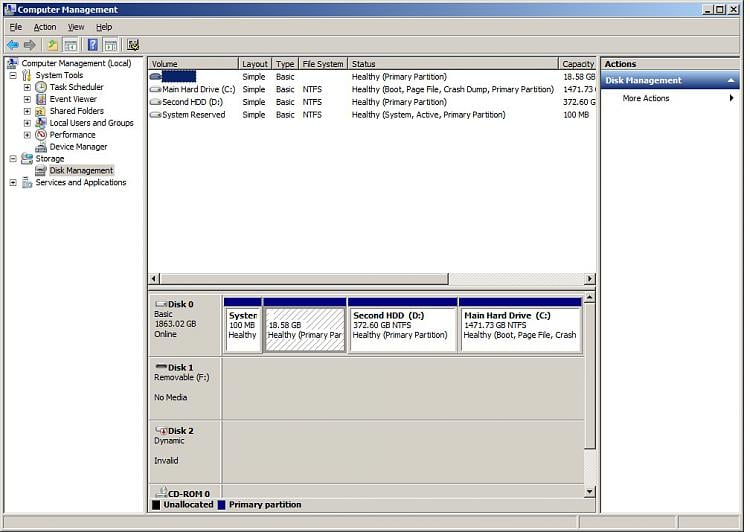The image size is (750, 532).
Task: Click the Main Hard Drive (C:) volume icon
Action: (x=155, y=89)
